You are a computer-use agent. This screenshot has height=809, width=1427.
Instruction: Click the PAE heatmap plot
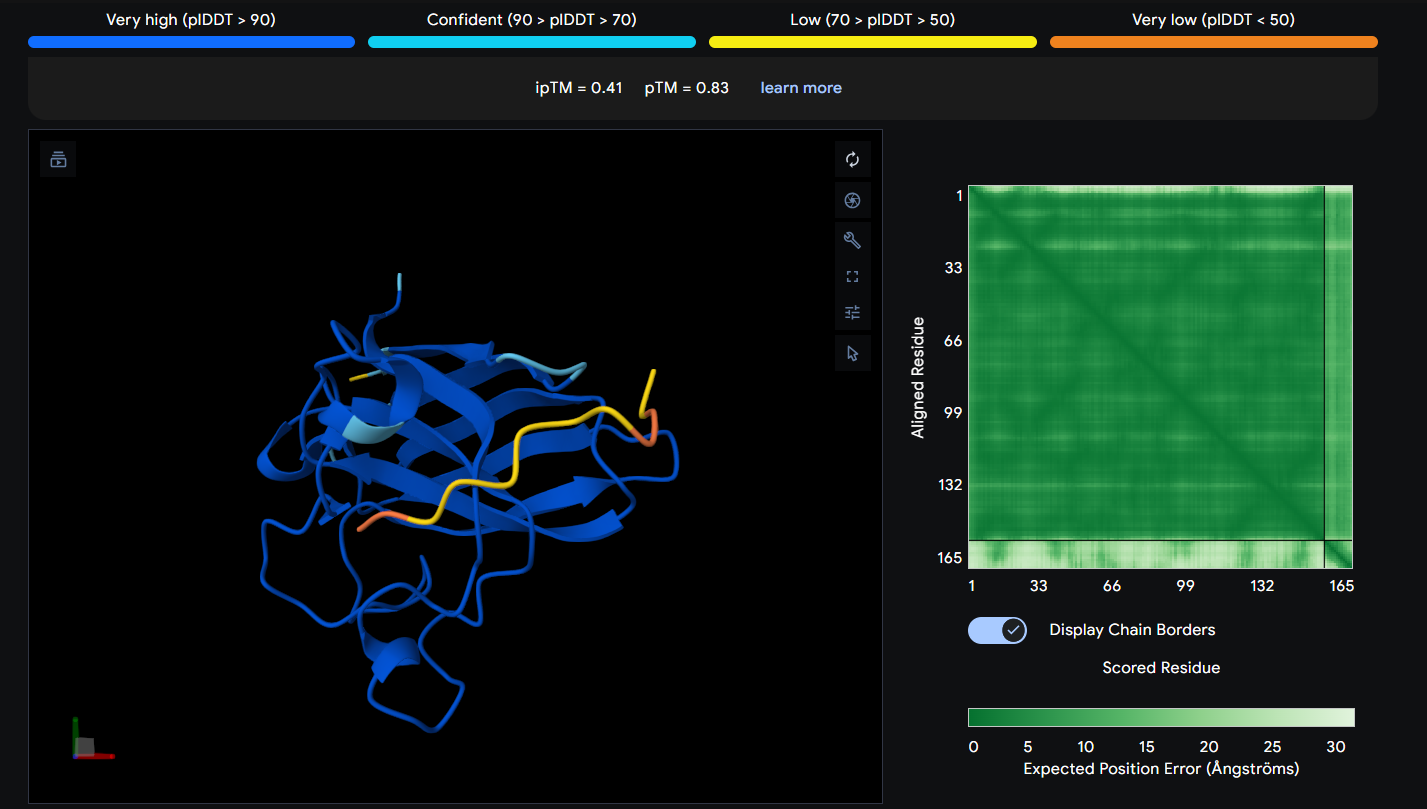pyautogui.click(x=1161, y=377)
